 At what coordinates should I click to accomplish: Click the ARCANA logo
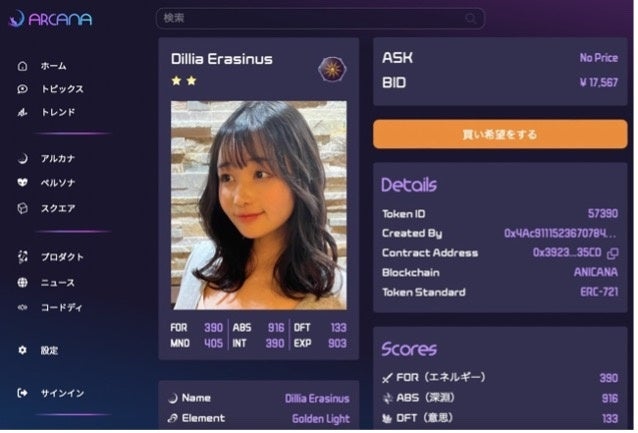(51, 19)
